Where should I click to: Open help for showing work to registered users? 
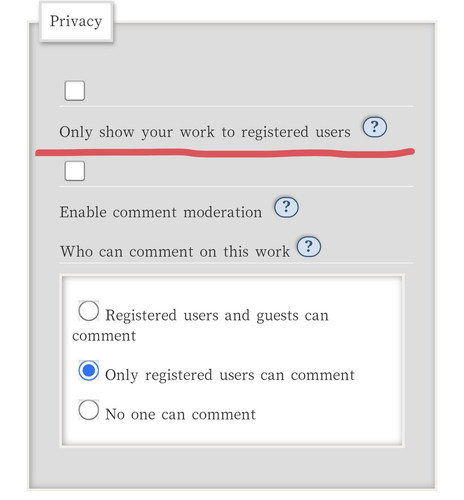pyautogui.click(x=374, y=127)
